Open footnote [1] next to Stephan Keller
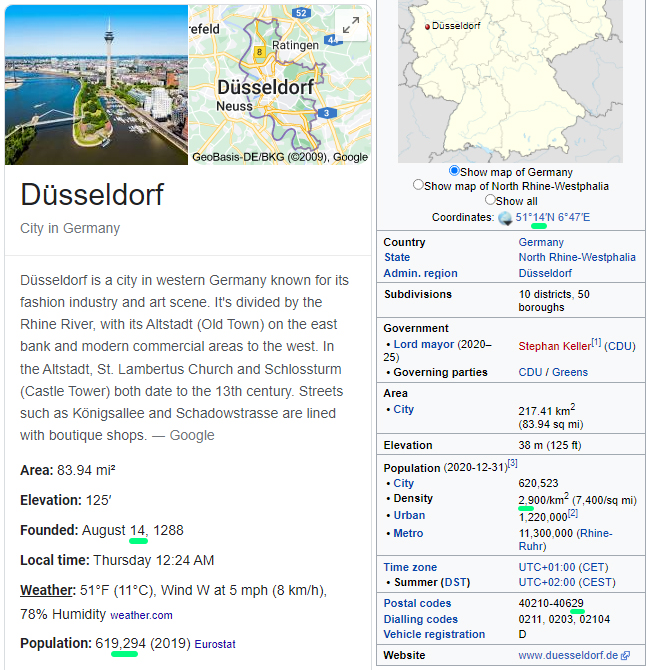Screen dimensions: 650x670 (596, 342)
